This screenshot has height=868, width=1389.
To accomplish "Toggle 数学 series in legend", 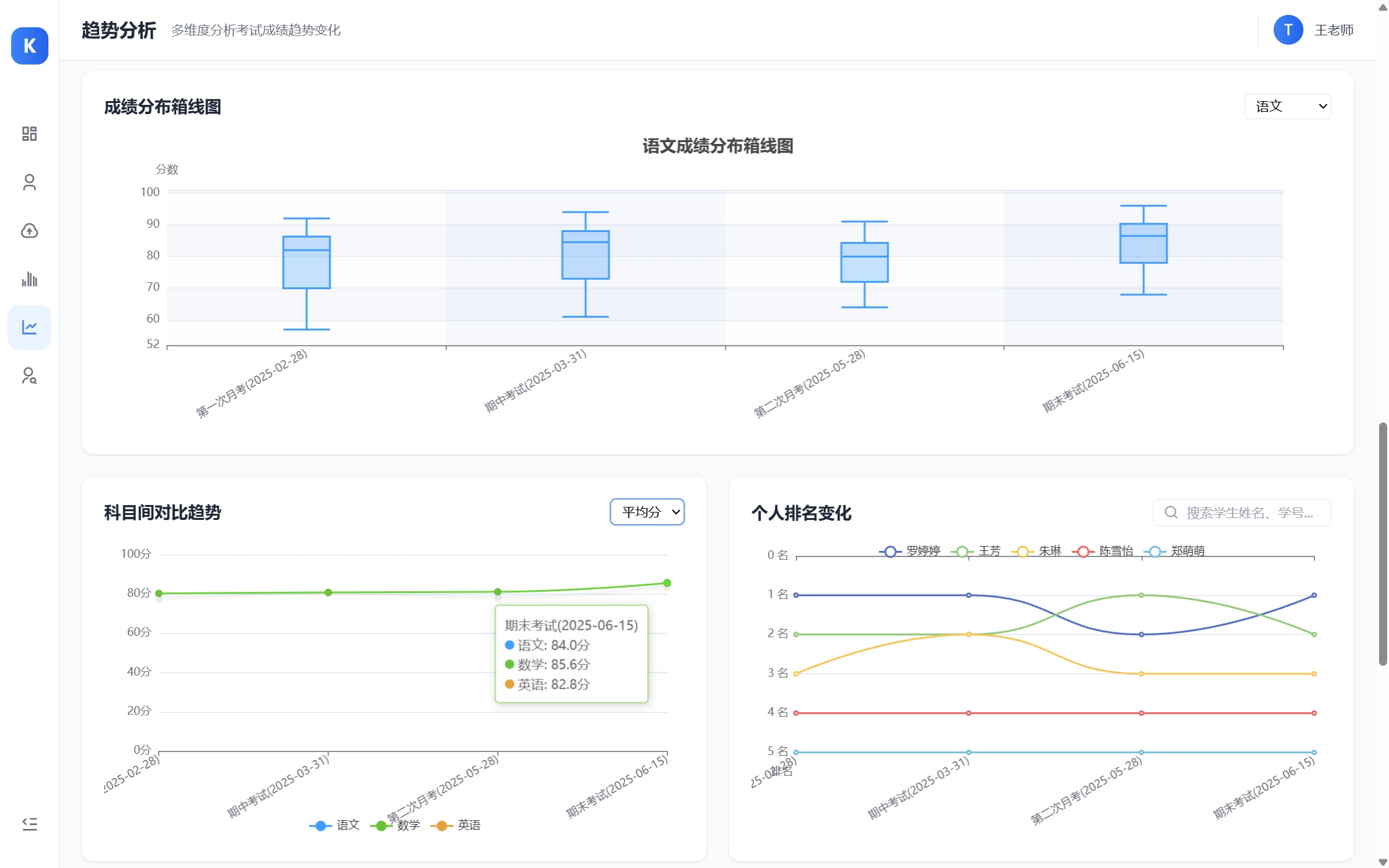I will (396, 825).
